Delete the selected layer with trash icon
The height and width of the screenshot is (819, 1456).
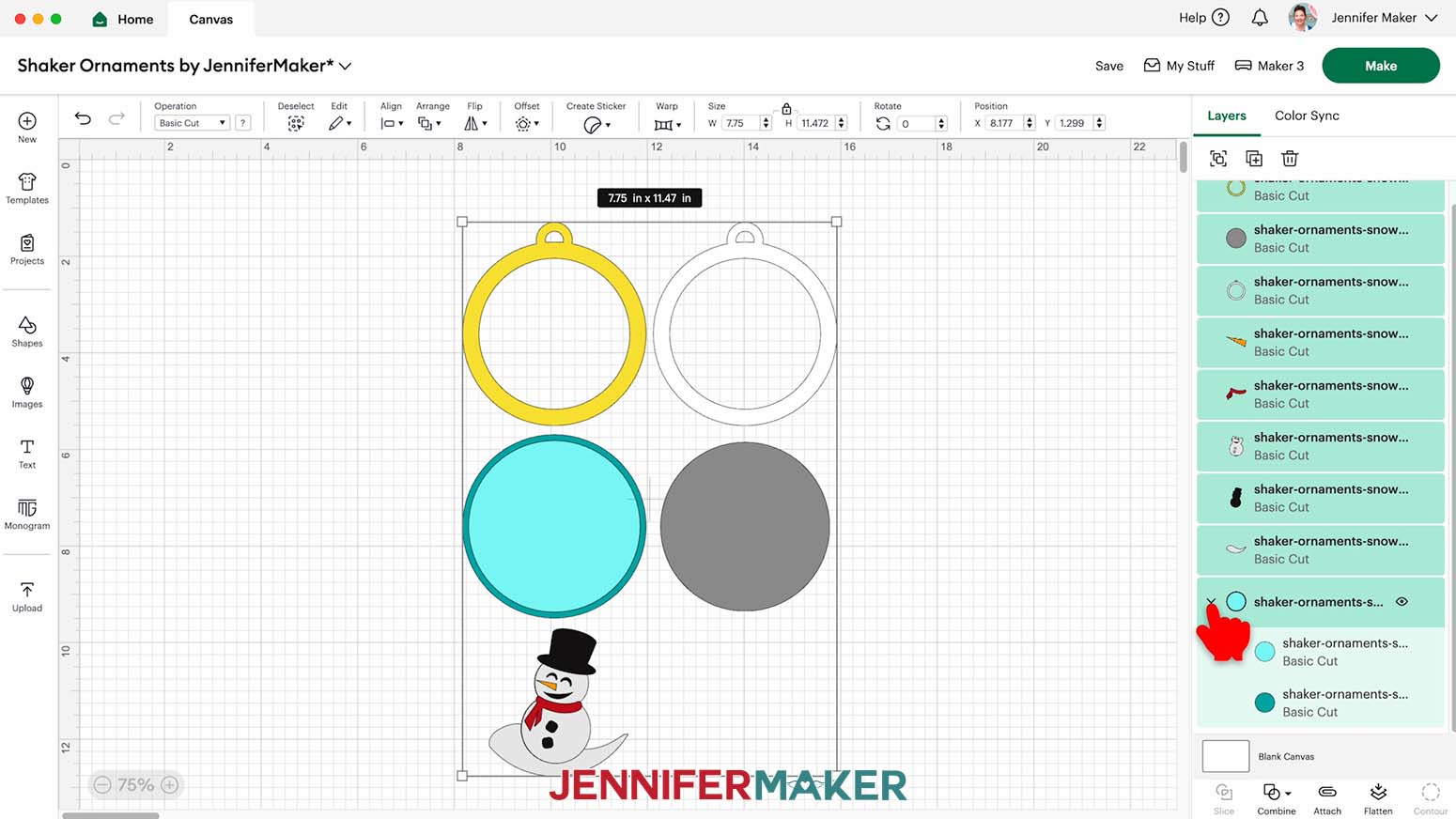1290,159
